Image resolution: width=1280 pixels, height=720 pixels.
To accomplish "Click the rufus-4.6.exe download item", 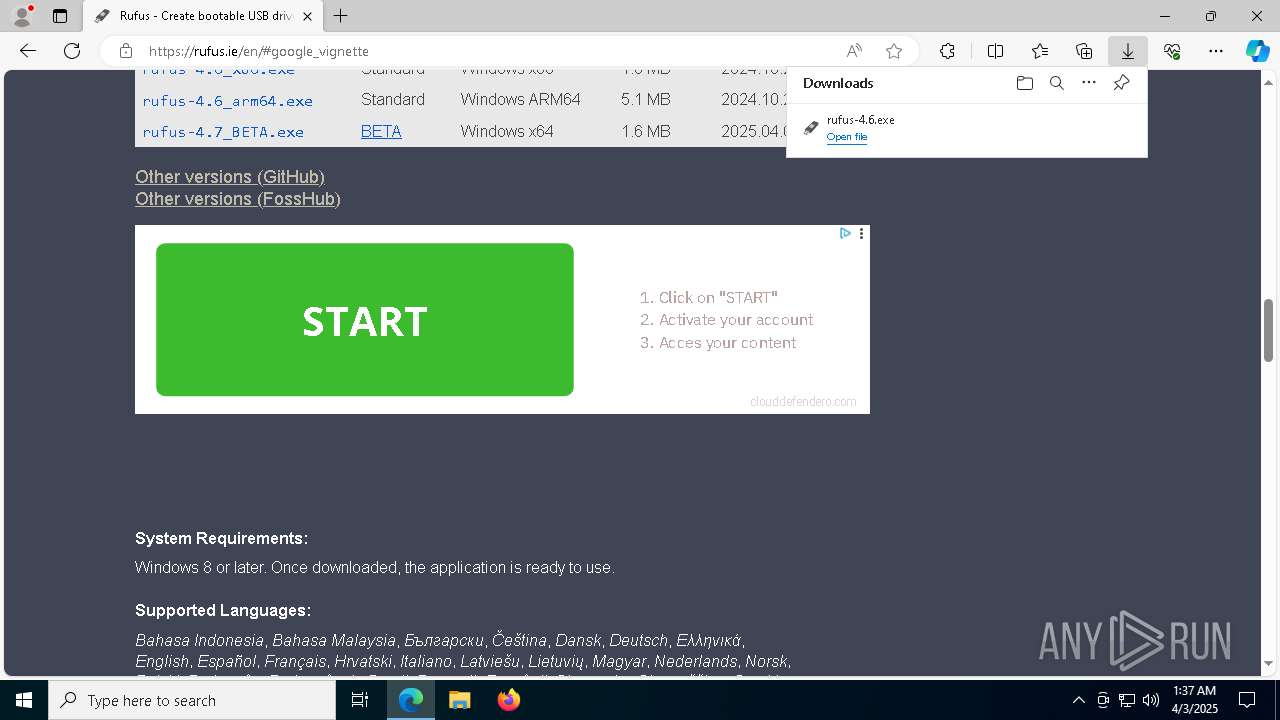I will tap(967, 128).
